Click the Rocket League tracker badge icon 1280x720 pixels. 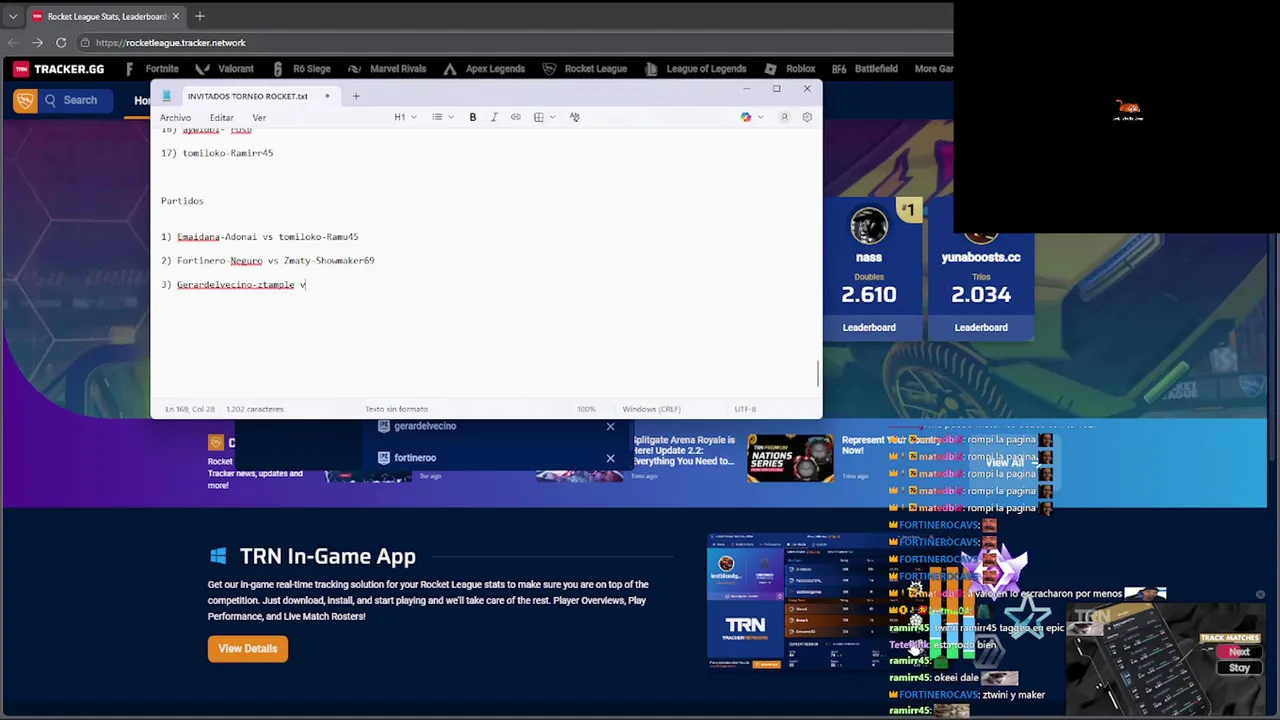click(x=25, y=100)
